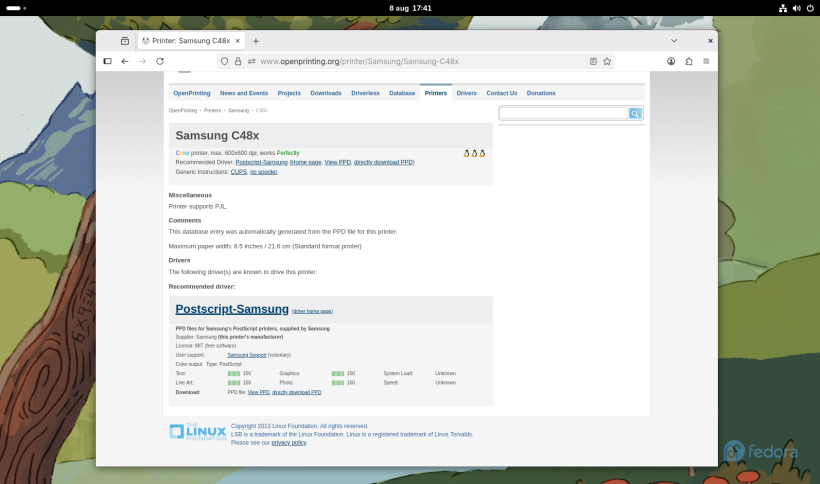Open the Database nav item

tap(402, 93)
